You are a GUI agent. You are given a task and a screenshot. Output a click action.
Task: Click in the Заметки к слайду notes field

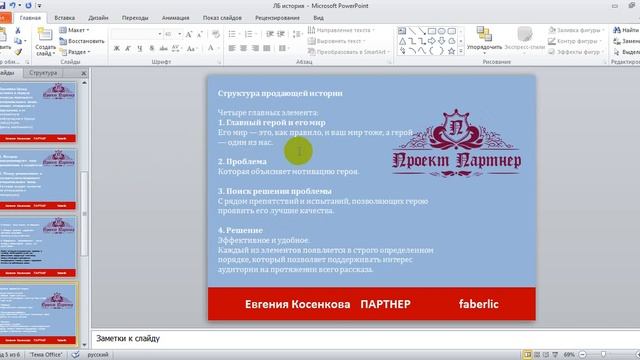[366, 339]
